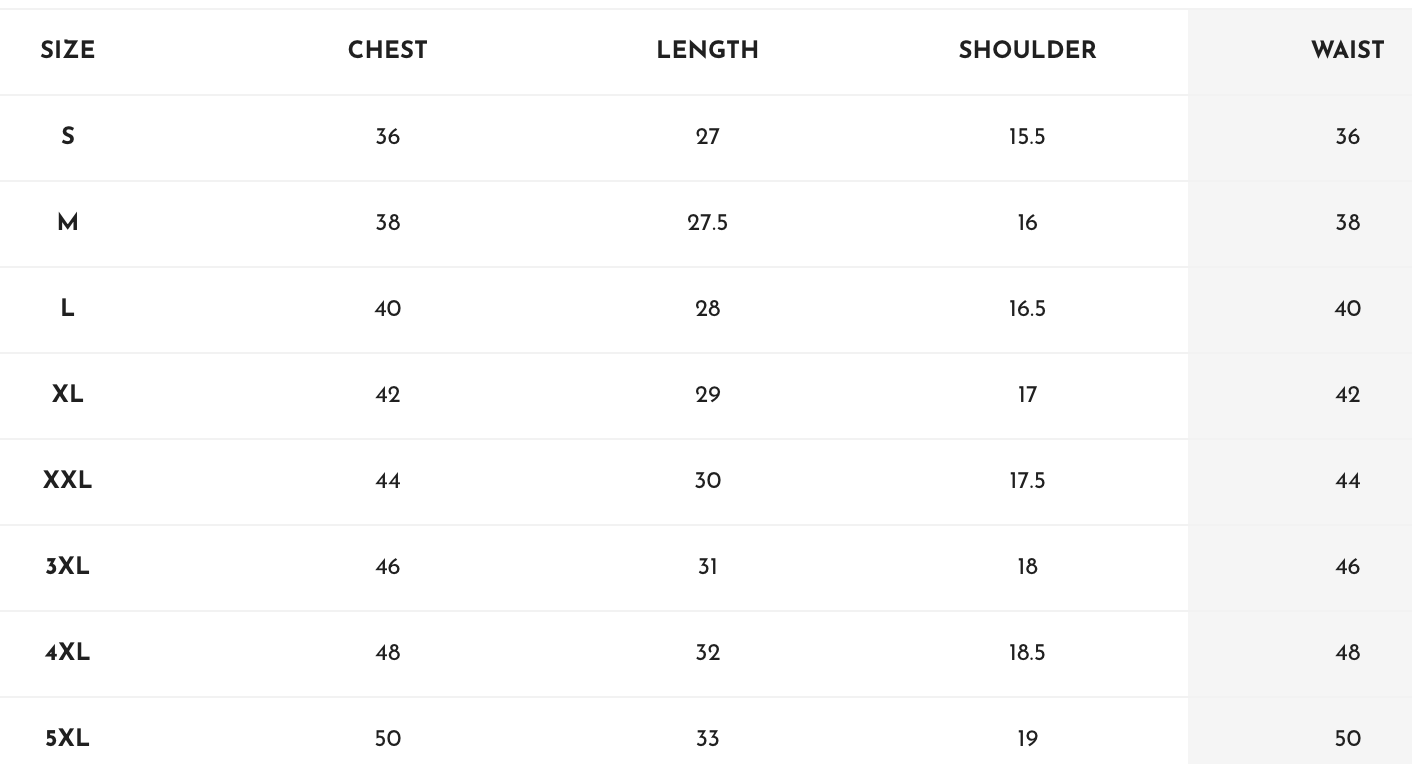
Task: Click the WAIST column header
Action: click(1348, 51)
